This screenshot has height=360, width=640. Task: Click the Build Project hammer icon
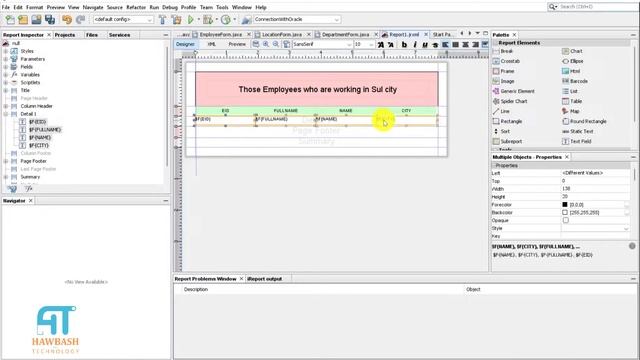coord(162,20)
